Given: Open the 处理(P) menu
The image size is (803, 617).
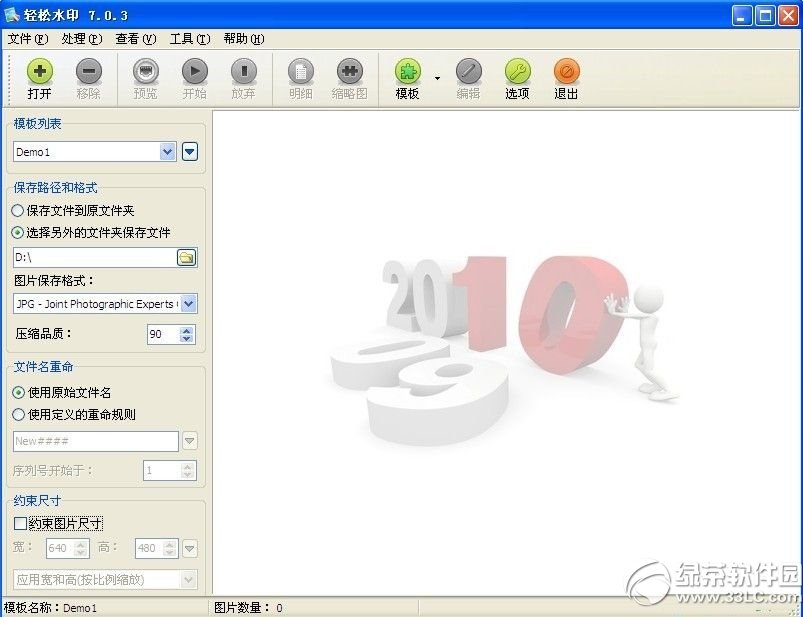Looking at the screenshot, I should 81,39.
